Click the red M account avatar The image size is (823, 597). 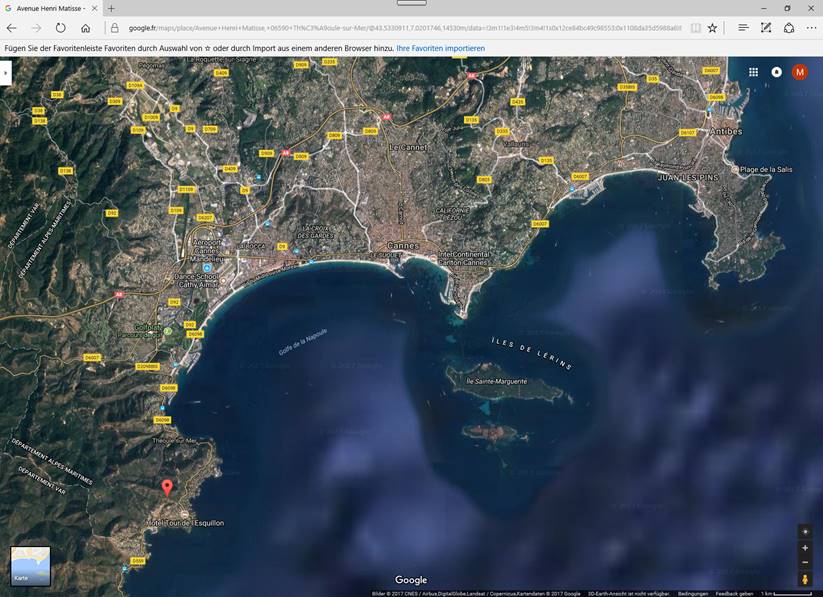[x=800, y=72]
